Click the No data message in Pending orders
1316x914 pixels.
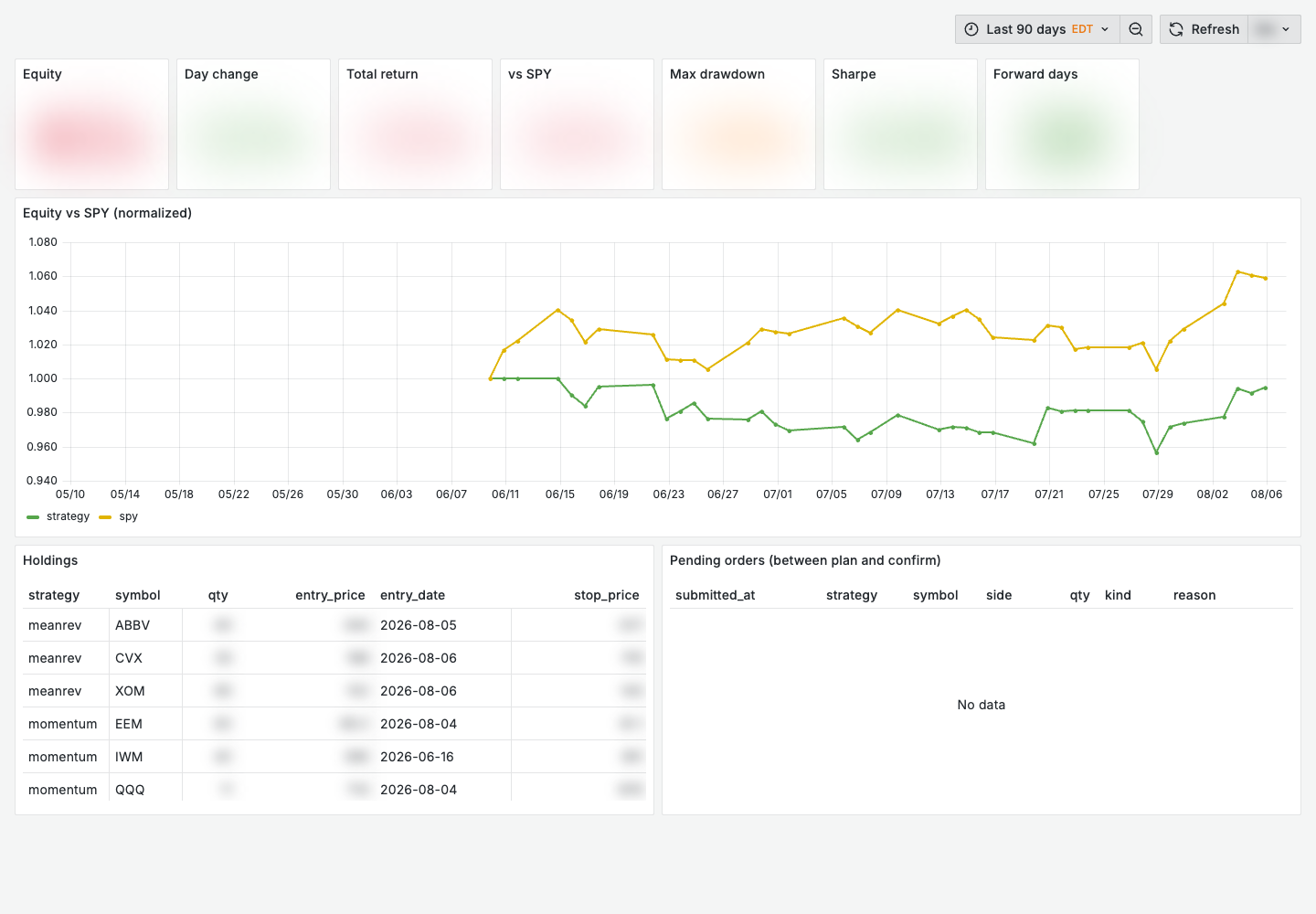click(982, 705)
